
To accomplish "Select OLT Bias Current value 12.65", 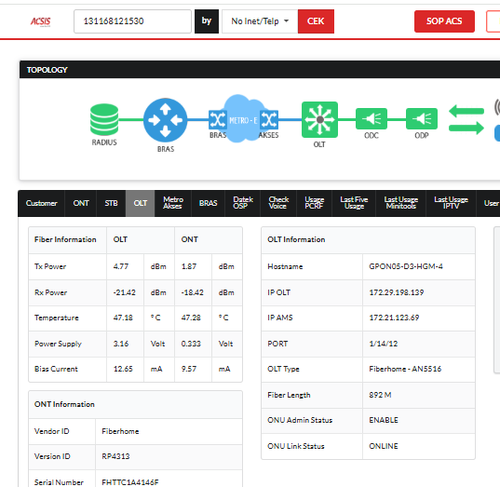I will coord(123,369).
